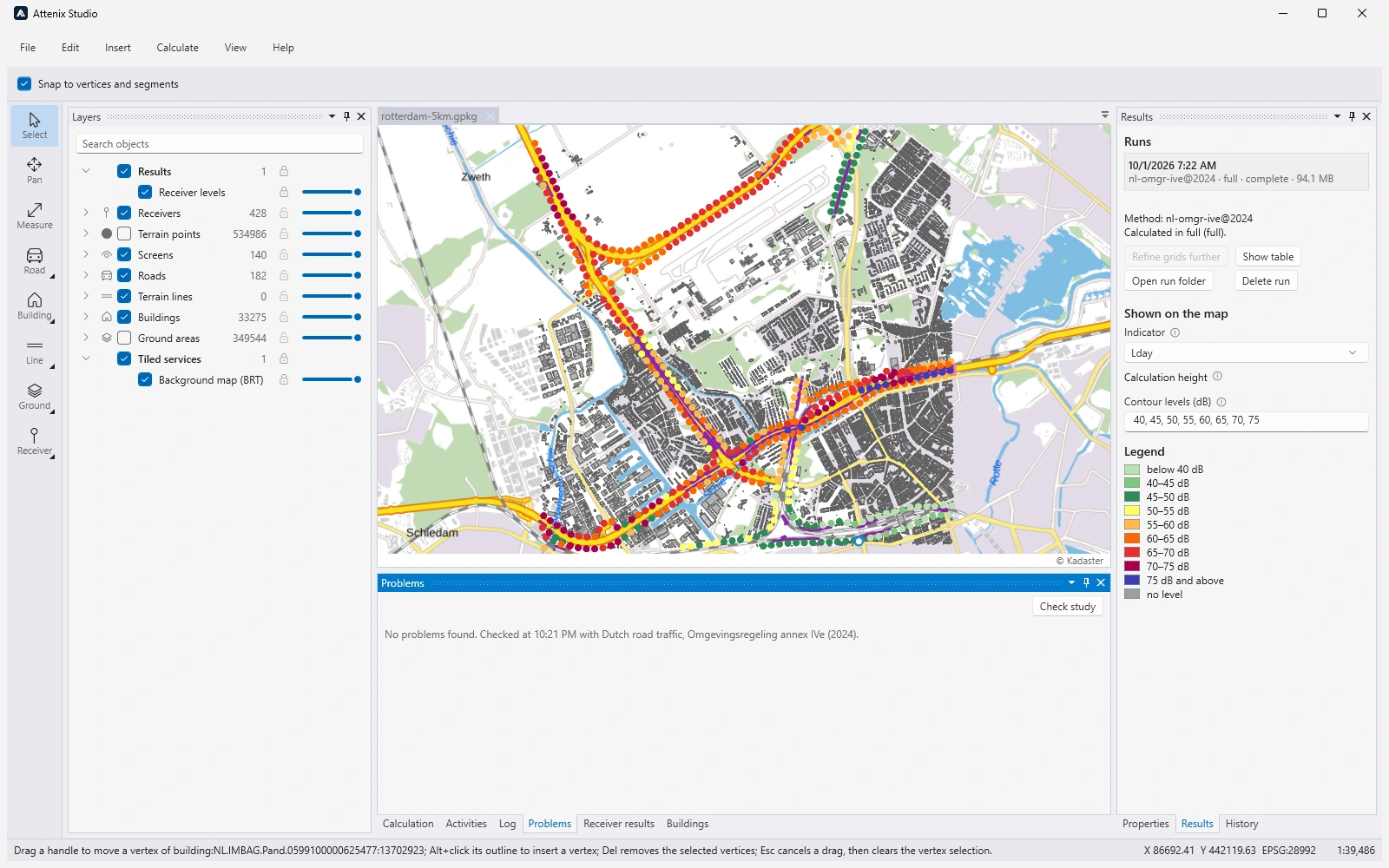The height and width of the screenshot is (868, 1389).
Task: Click the Search objects field
Action: click(220, 144)
